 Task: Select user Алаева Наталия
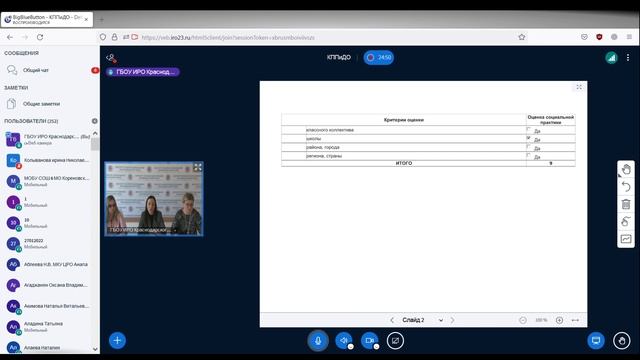point(47,347)
